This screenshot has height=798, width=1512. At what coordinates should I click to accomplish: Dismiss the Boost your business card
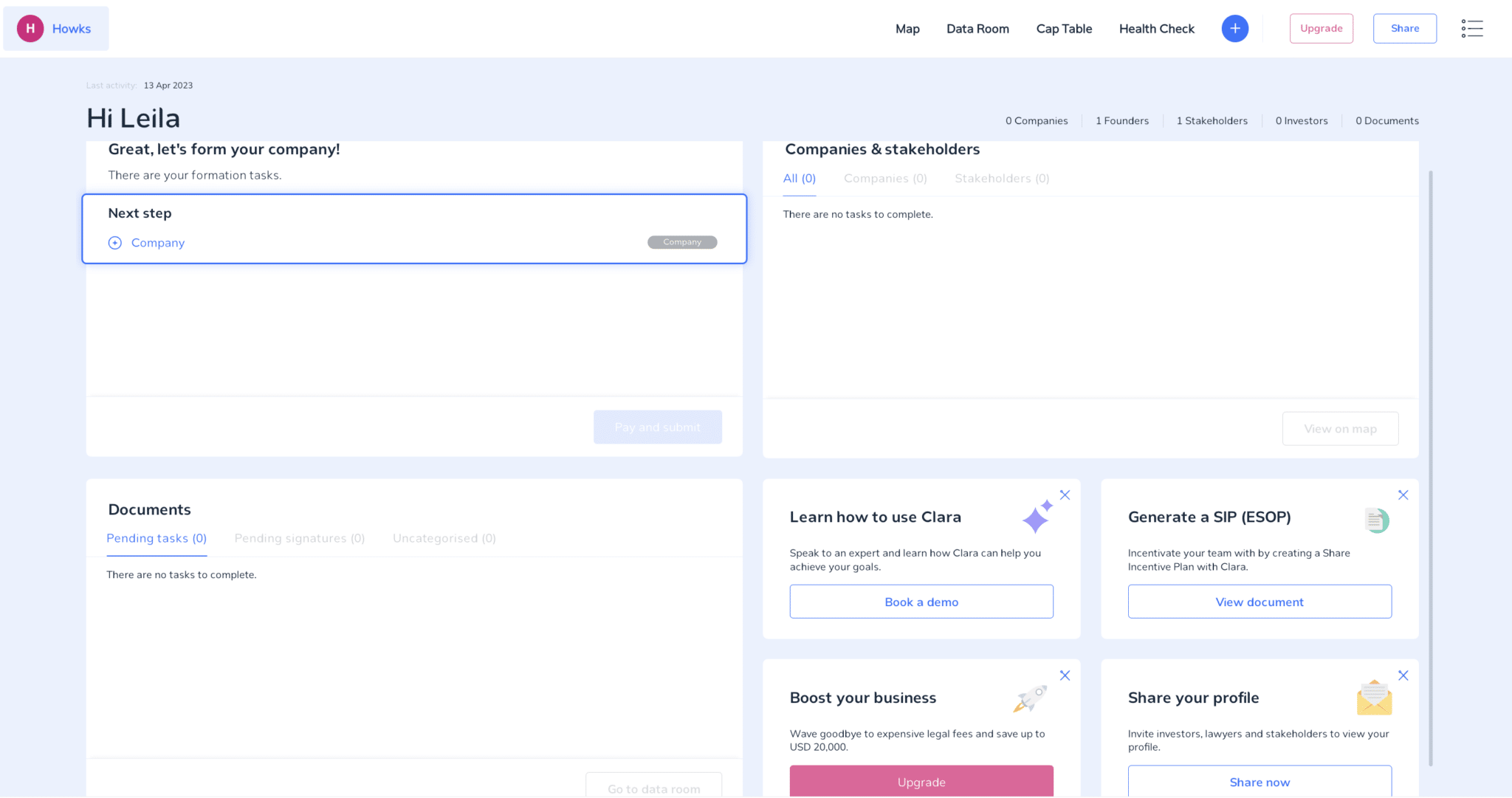point(1065,675)
